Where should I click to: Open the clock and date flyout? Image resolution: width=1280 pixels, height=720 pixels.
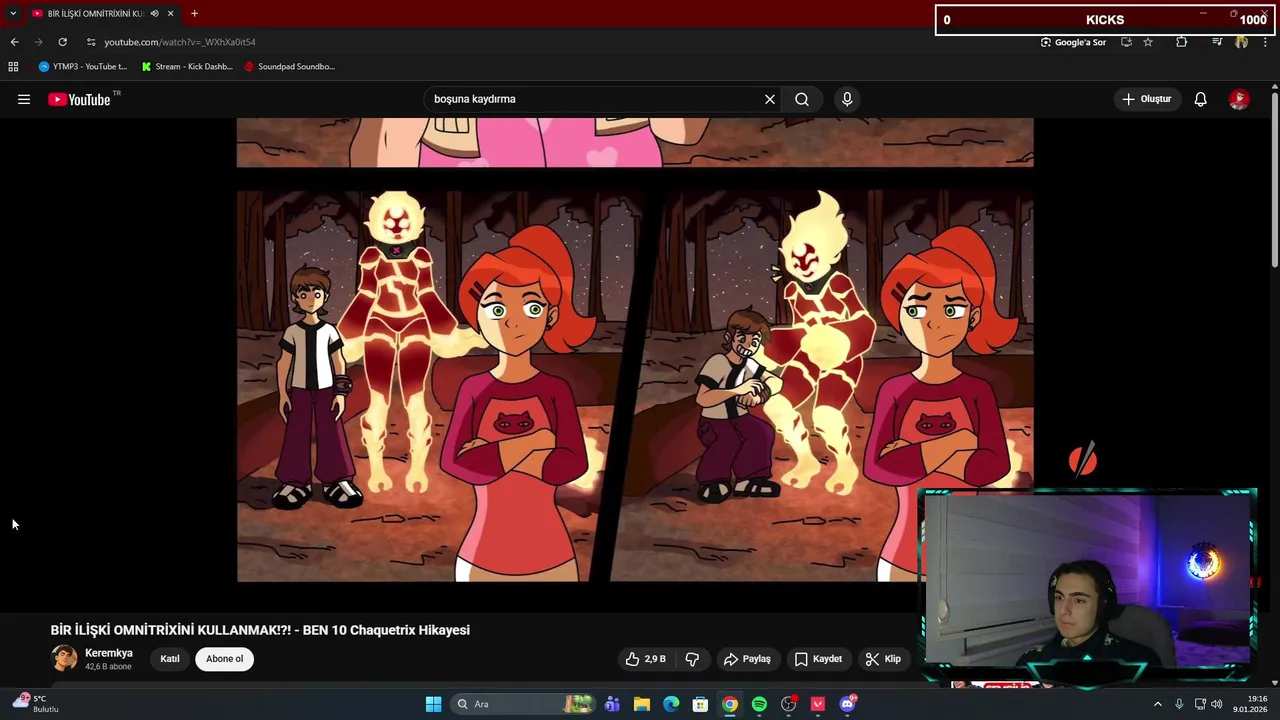1250,704
